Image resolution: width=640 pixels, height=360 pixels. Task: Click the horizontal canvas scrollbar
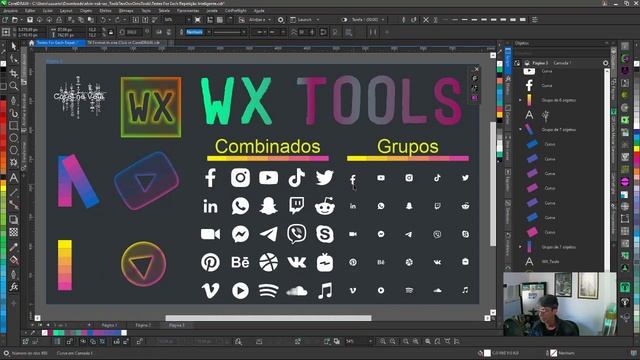tap(268, 318)
